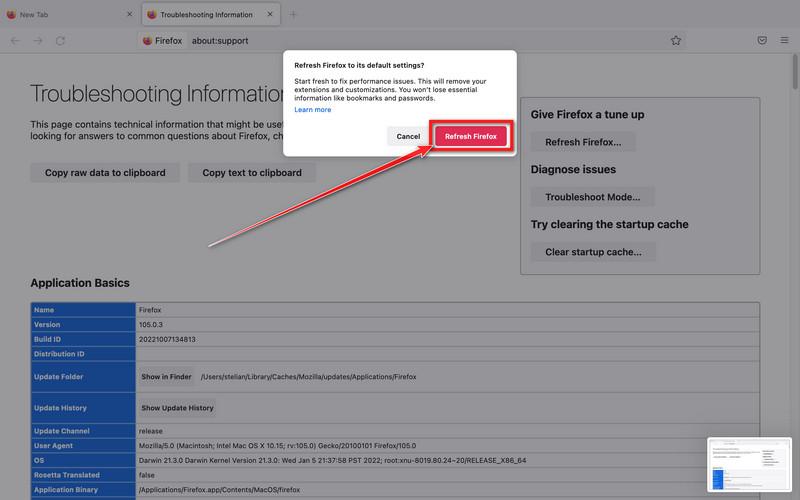The image size is (800, 500).
Task: Open the screenshot thumbnail preview
Action: 749,465
